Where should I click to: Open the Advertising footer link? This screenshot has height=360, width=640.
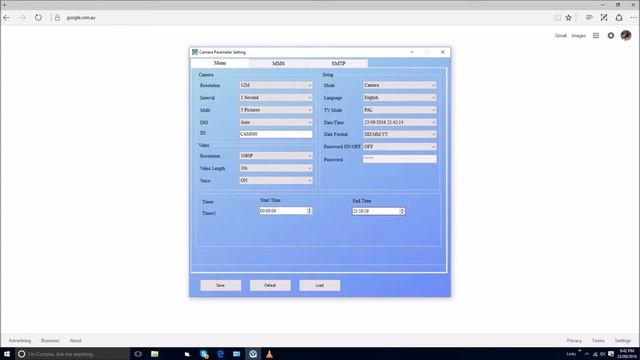click(20, 340)
